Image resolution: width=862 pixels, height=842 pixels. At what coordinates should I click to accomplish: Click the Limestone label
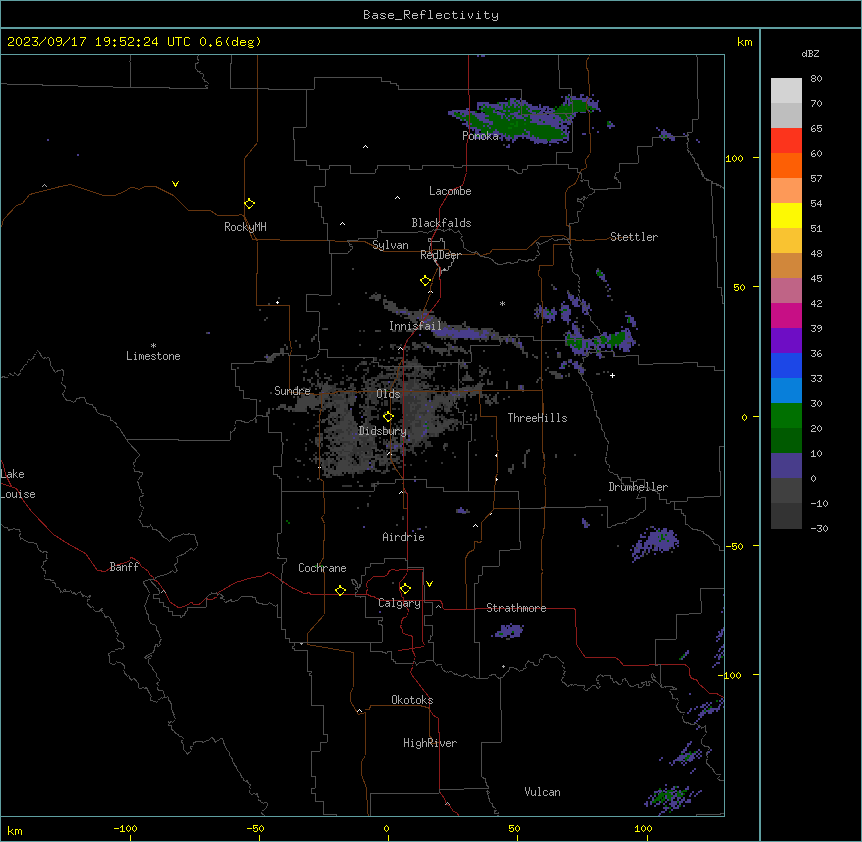pyautogui.click(x=153, y=356)
